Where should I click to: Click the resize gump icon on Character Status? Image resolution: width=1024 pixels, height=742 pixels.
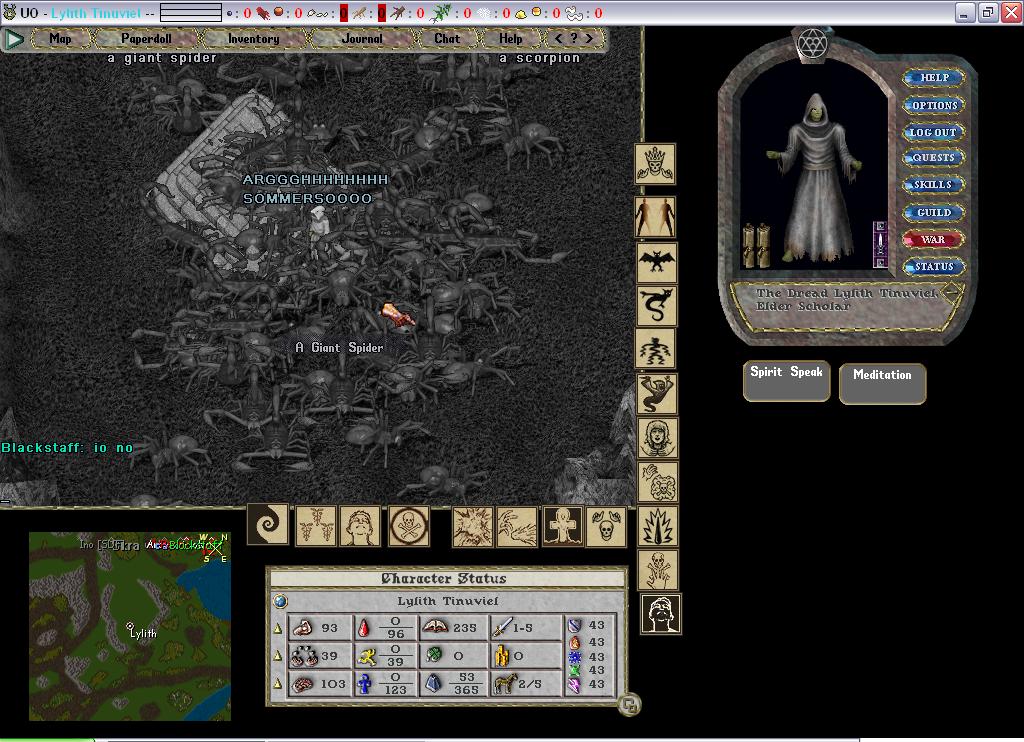(630, 704)
